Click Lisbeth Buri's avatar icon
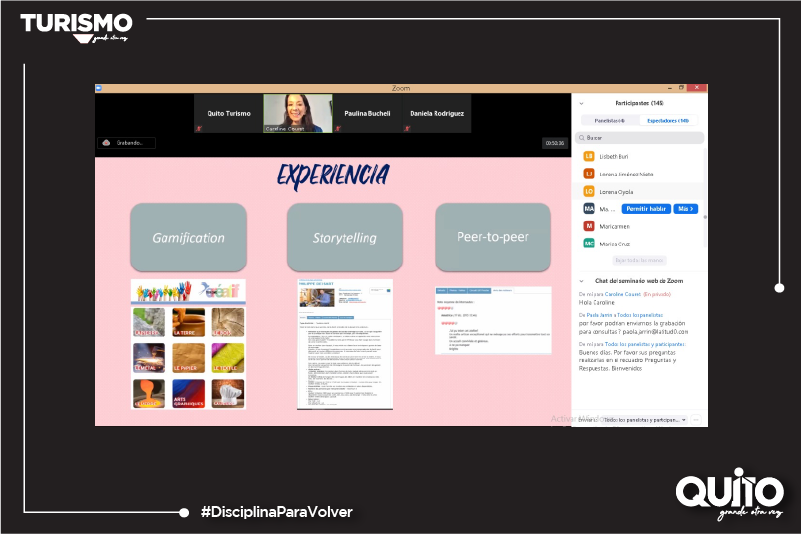The height and width of the screenshot is (534, 801). [x=589, y=156]
